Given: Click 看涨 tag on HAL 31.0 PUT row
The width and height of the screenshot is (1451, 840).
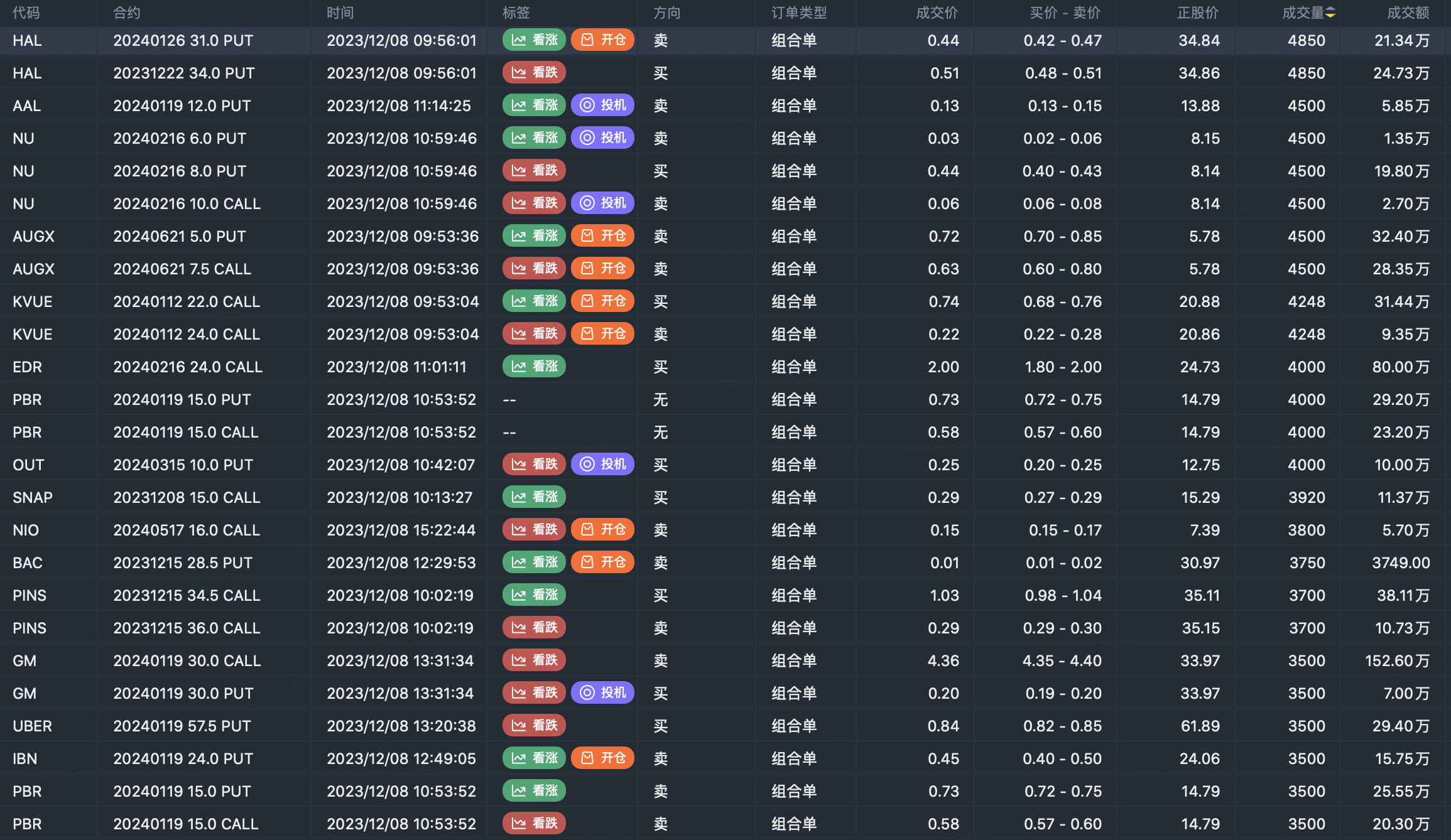Looking at the screenshot, I should [534, 40].
